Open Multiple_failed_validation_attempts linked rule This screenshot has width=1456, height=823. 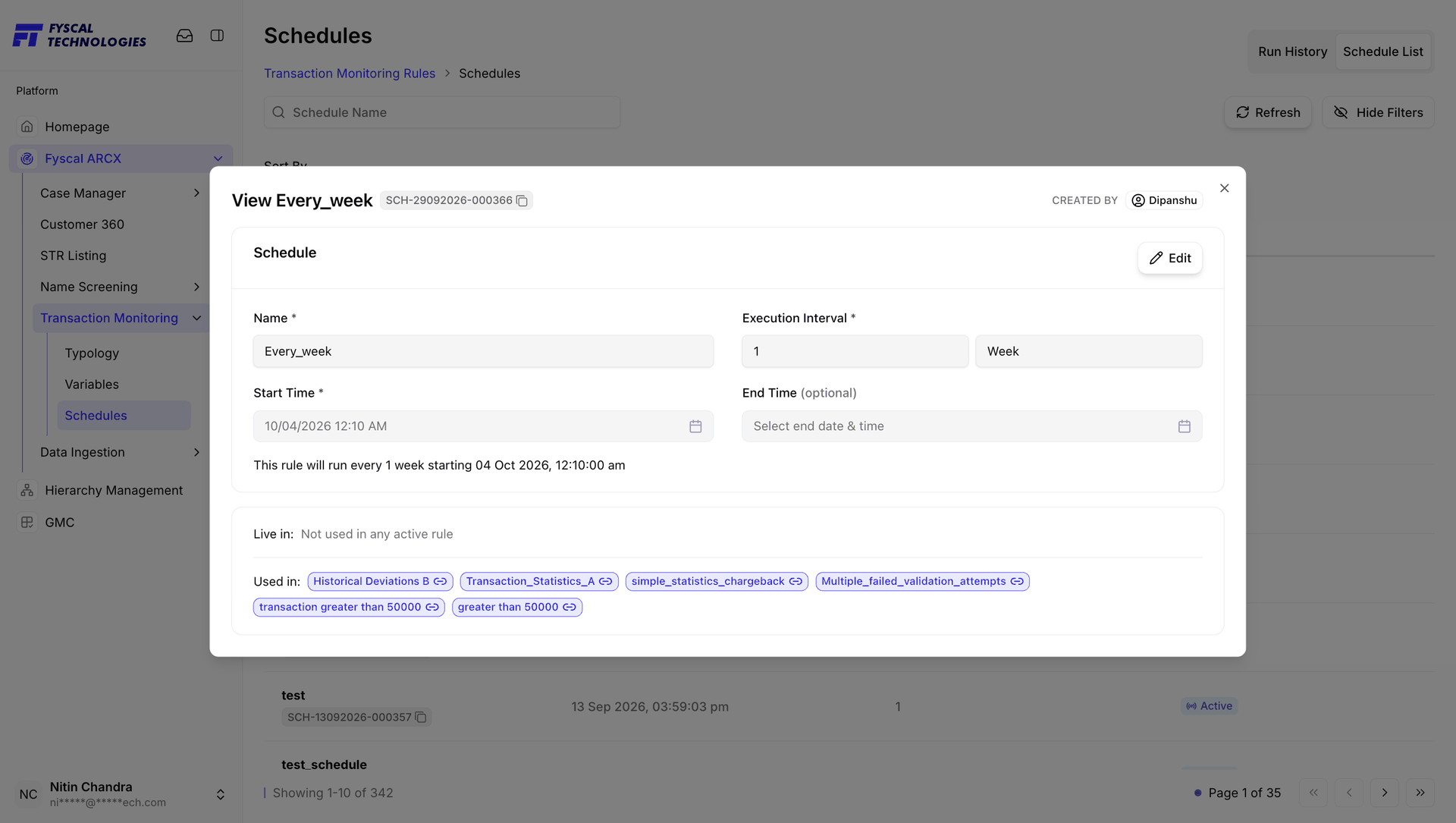point(922,582)
